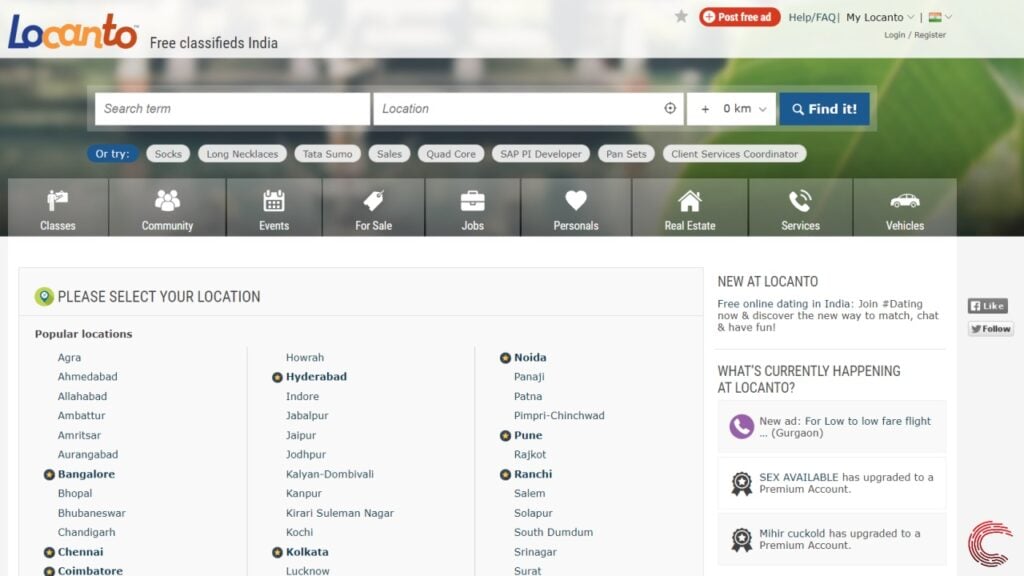This screenshot has height=576, width=1024.
Task: Choose Pune from popular locations
Action: click(528, 436)
